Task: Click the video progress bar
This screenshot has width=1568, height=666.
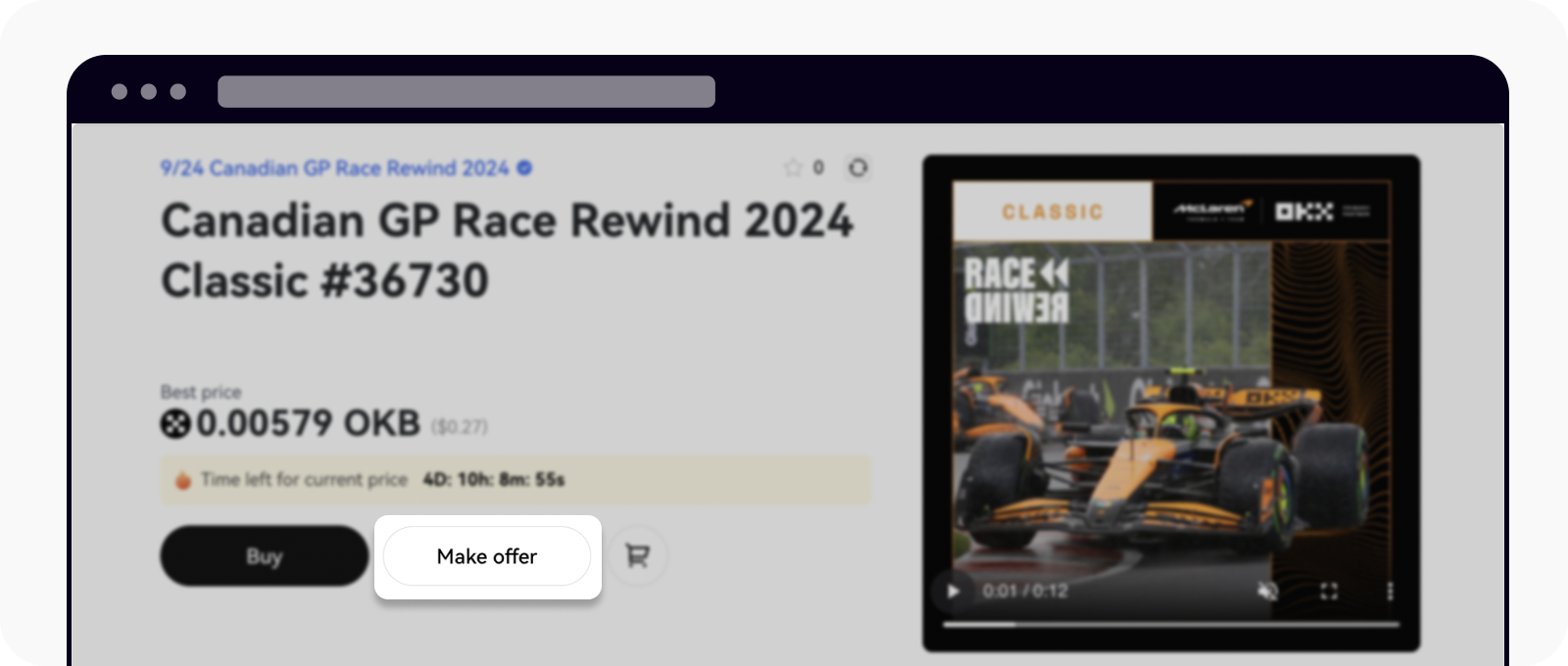Action: [x=1171, y=624]
